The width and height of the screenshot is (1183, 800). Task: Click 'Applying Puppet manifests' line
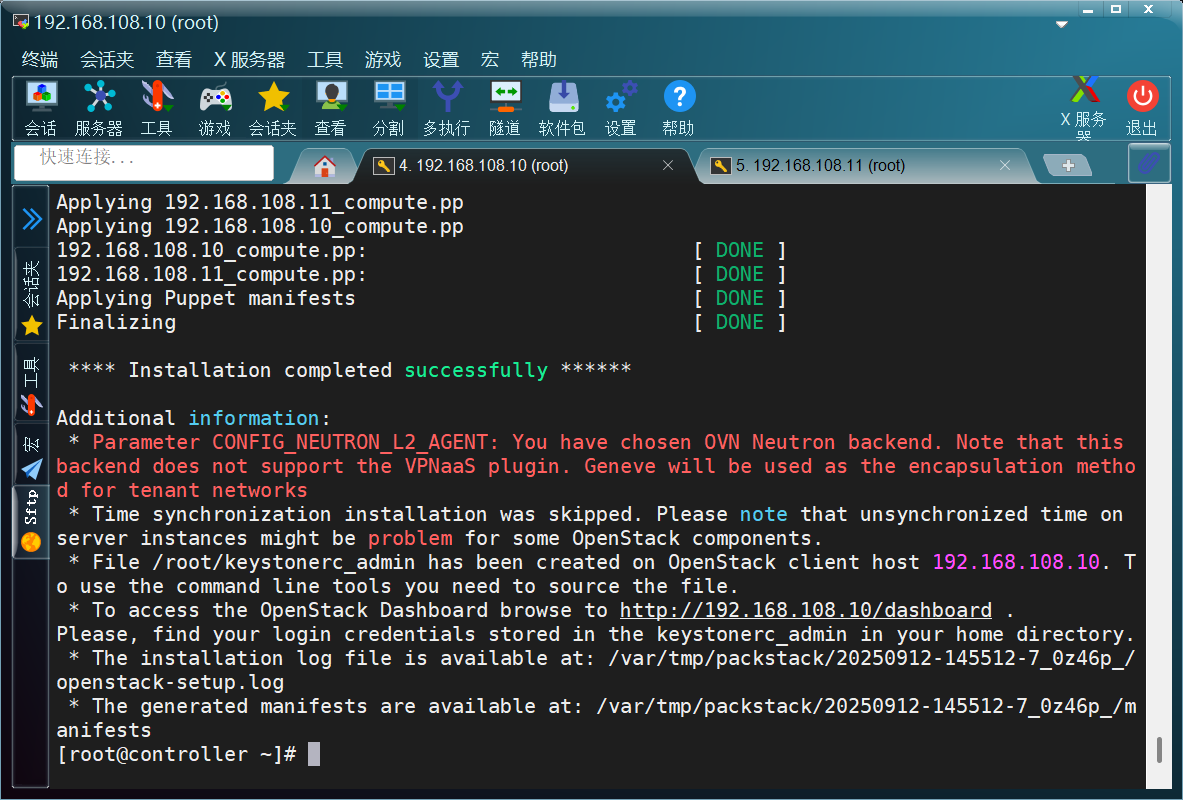click(x=206, y=298)
